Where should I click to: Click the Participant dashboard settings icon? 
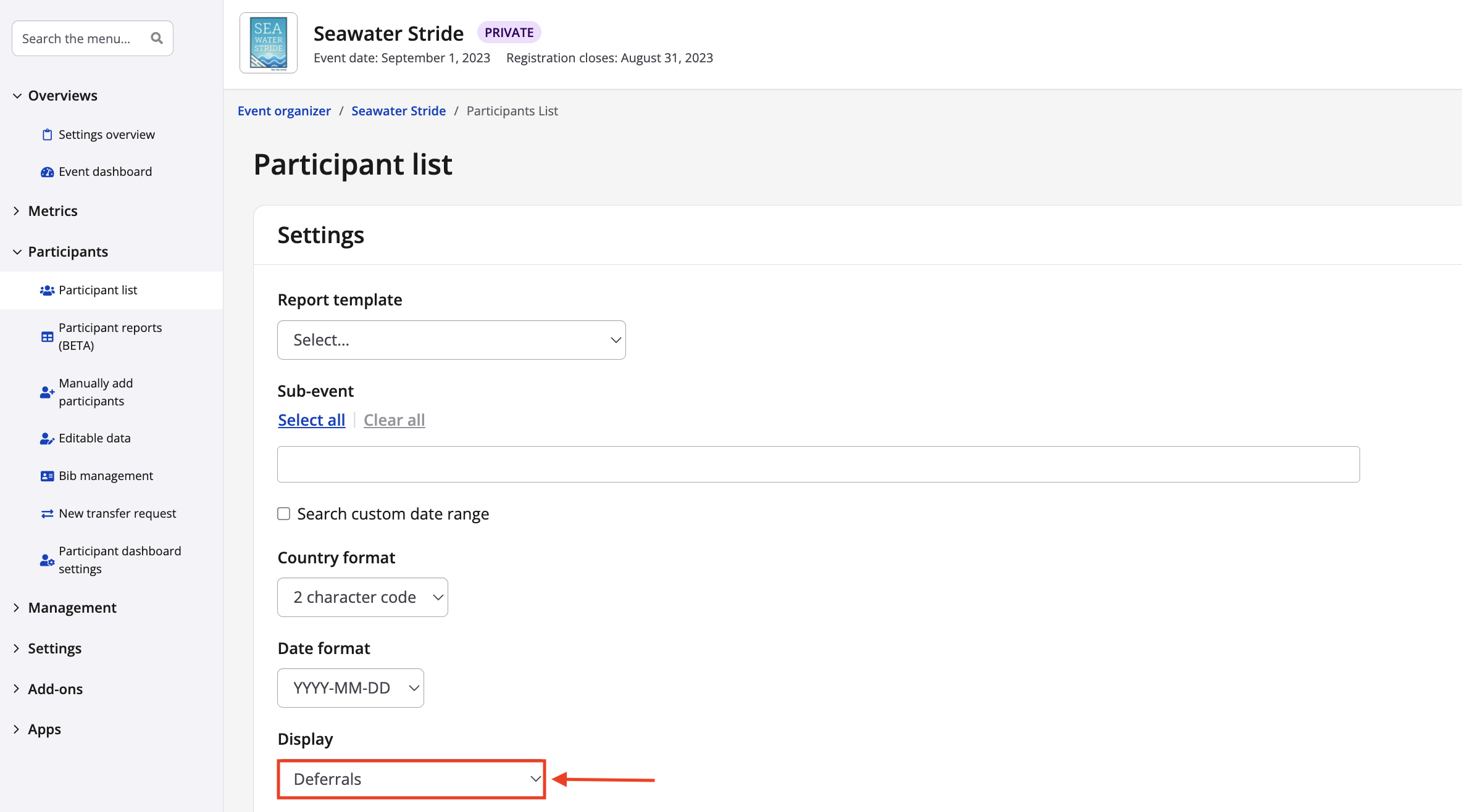(47, 560)
